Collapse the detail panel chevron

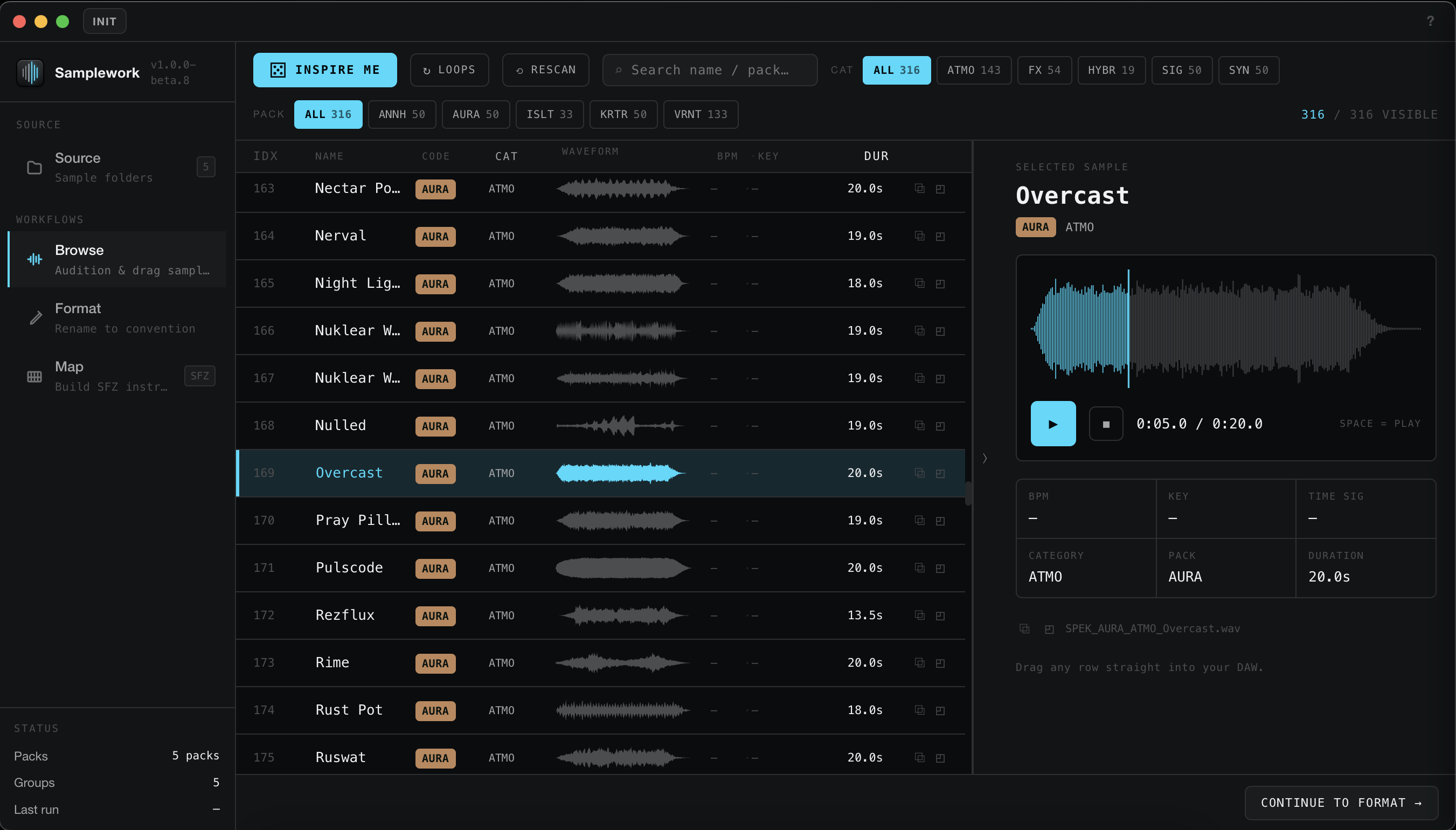point(984,458)
